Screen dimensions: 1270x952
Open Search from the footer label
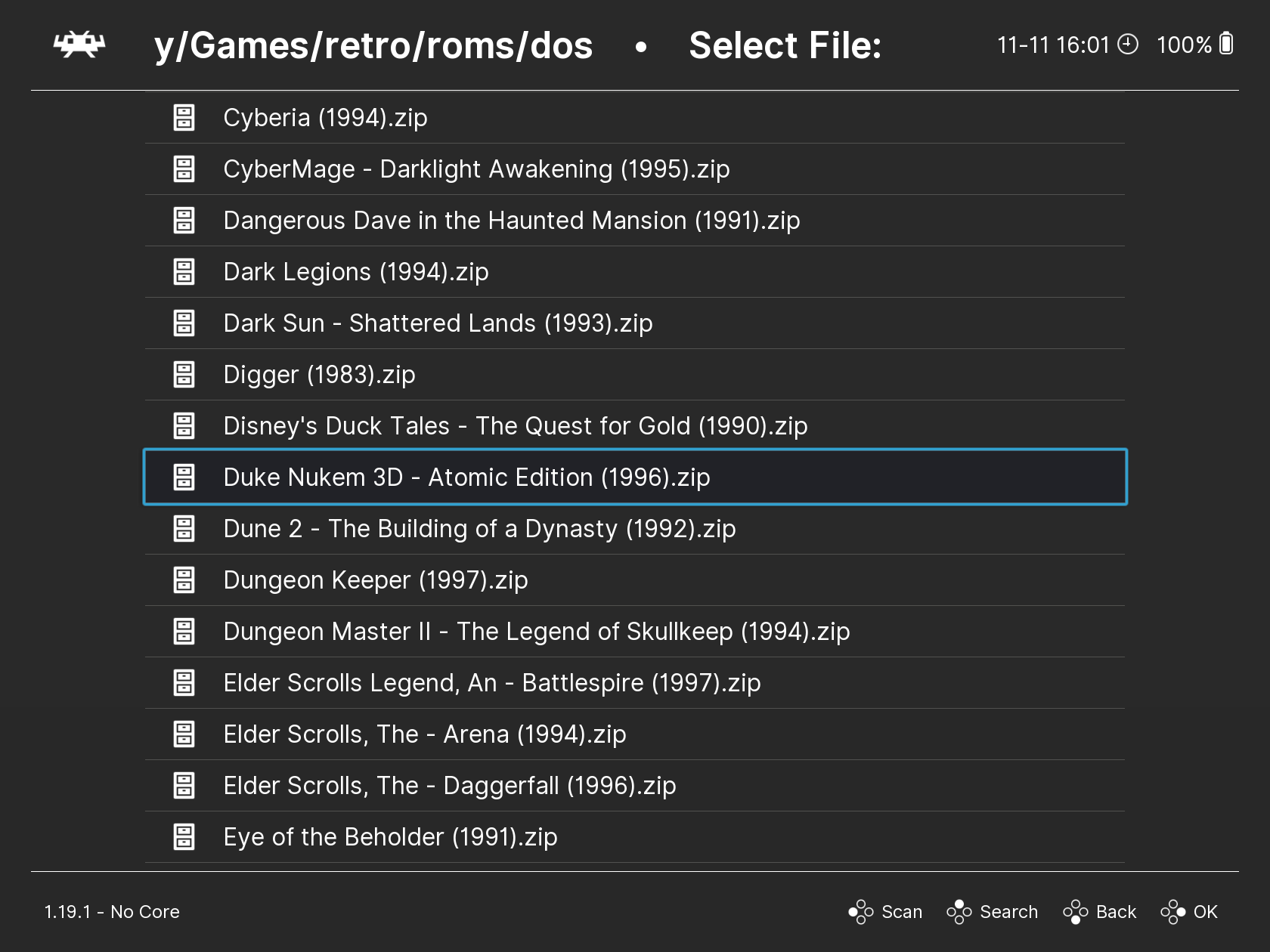[1008, 912]
